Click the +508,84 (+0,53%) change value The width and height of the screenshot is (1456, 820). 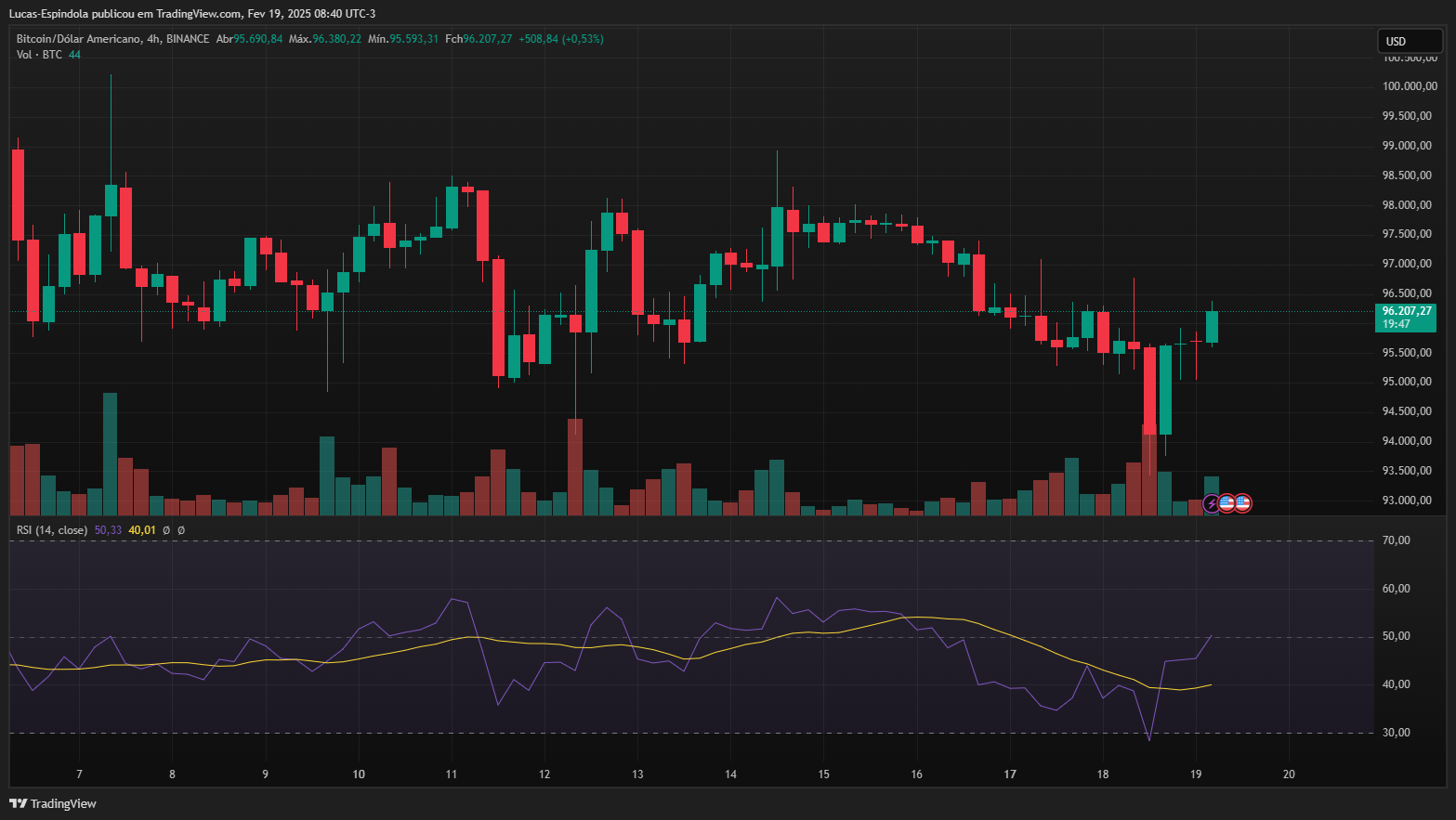560,39
